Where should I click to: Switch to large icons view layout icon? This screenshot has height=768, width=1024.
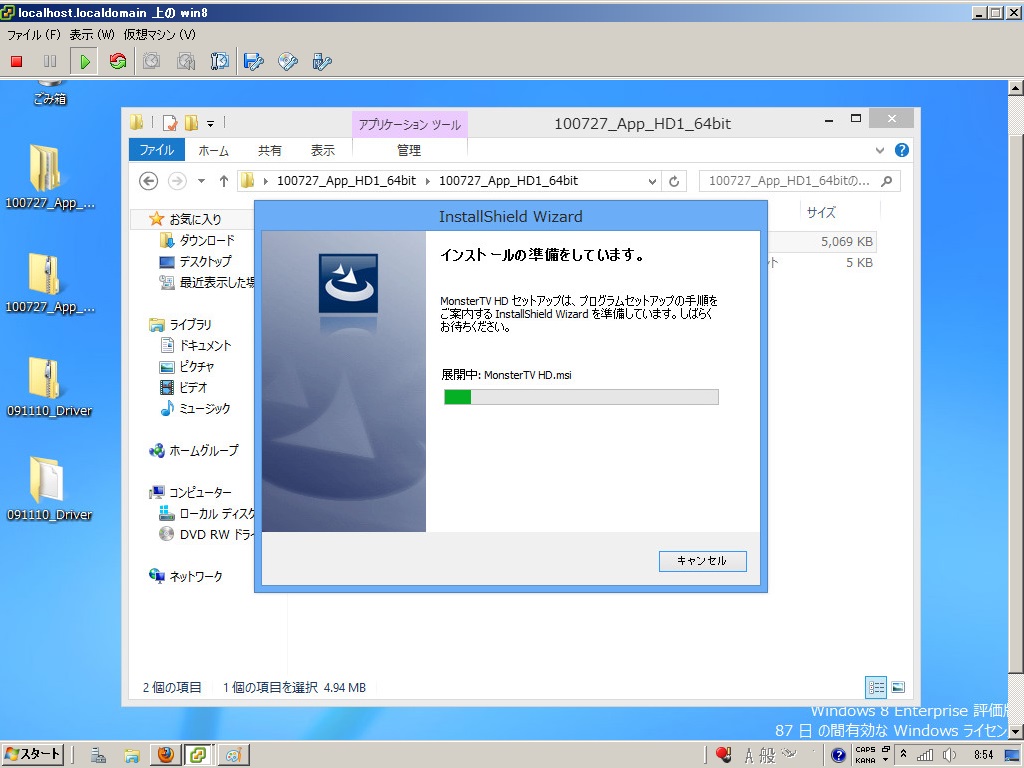click(898, 687)
